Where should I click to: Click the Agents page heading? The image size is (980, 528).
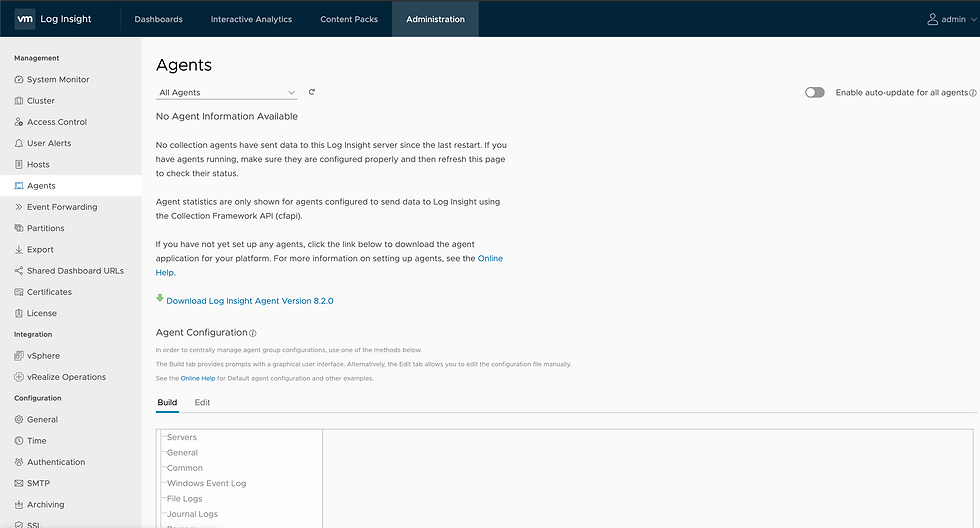point(184,65)
